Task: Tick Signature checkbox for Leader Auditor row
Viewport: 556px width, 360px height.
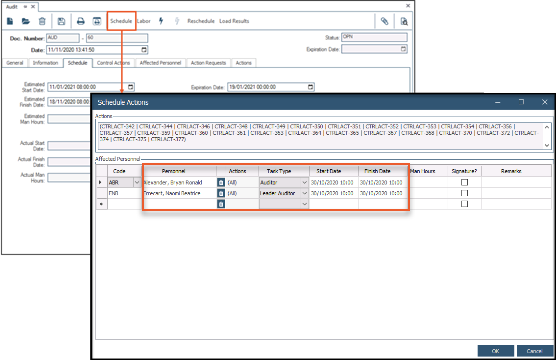Action: coord(464,193)
